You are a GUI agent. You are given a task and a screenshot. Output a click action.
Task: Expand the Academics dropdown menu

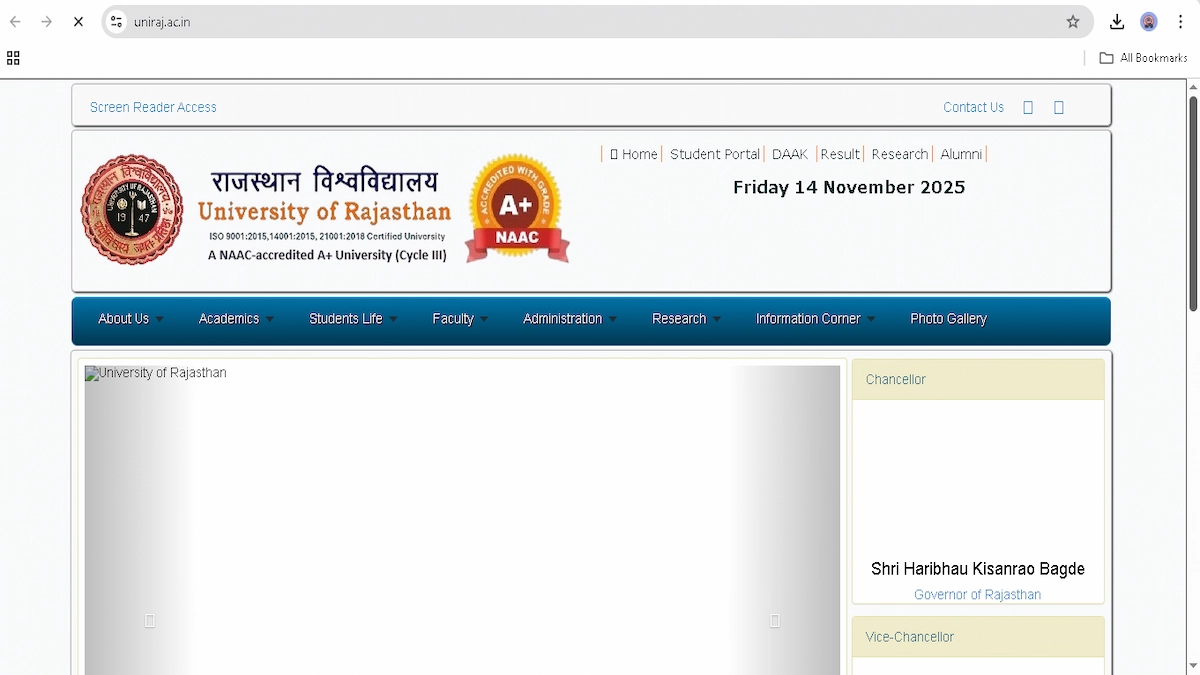pos(236,319)
